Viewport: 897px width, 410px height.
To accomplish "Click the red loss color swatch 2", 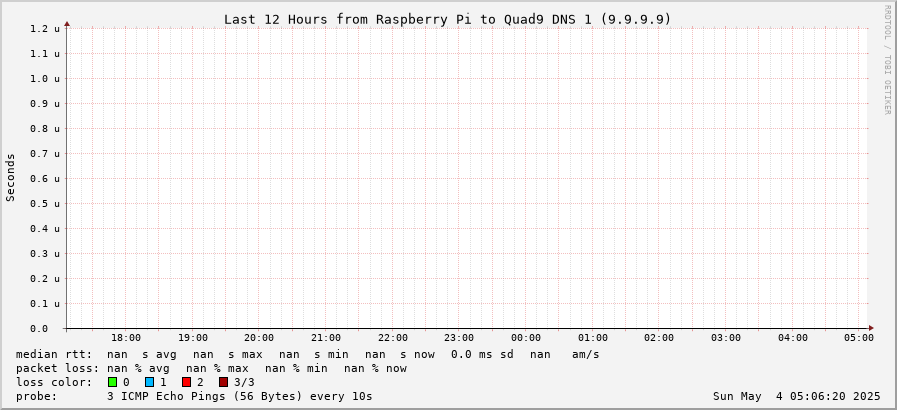I will point(186,382).
